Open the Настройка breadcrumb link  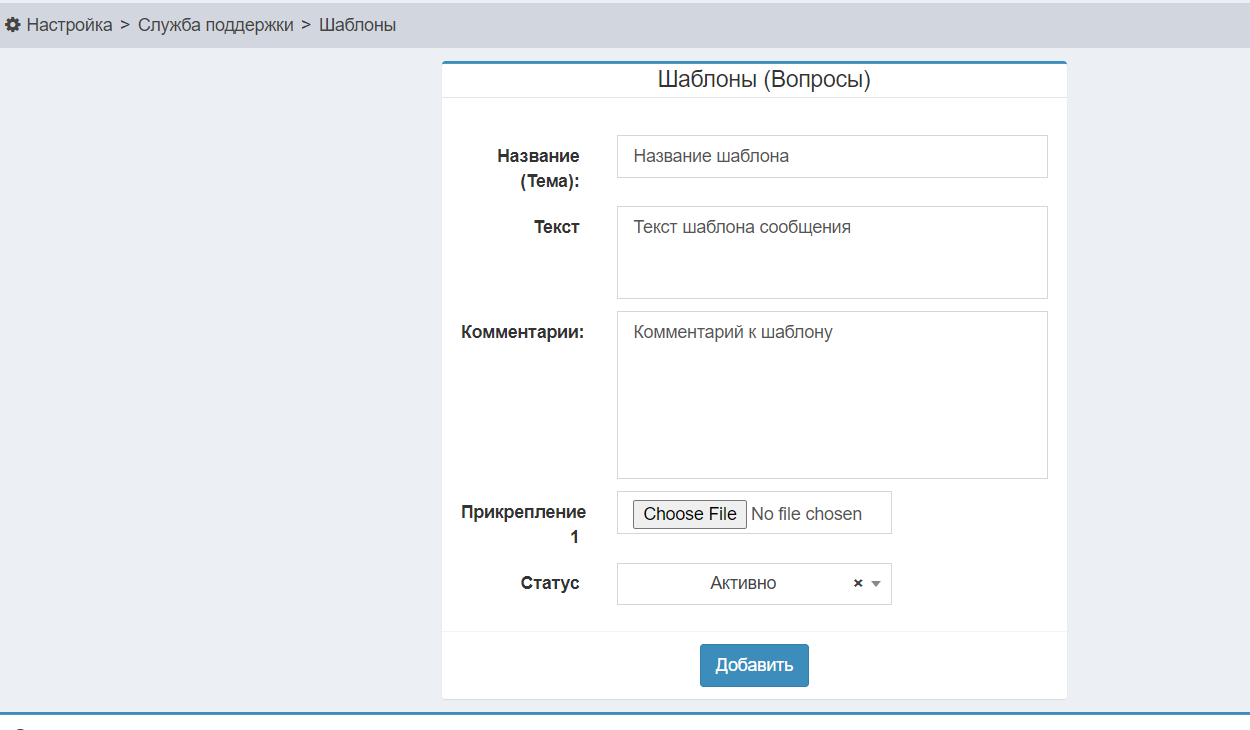point(69,25)
